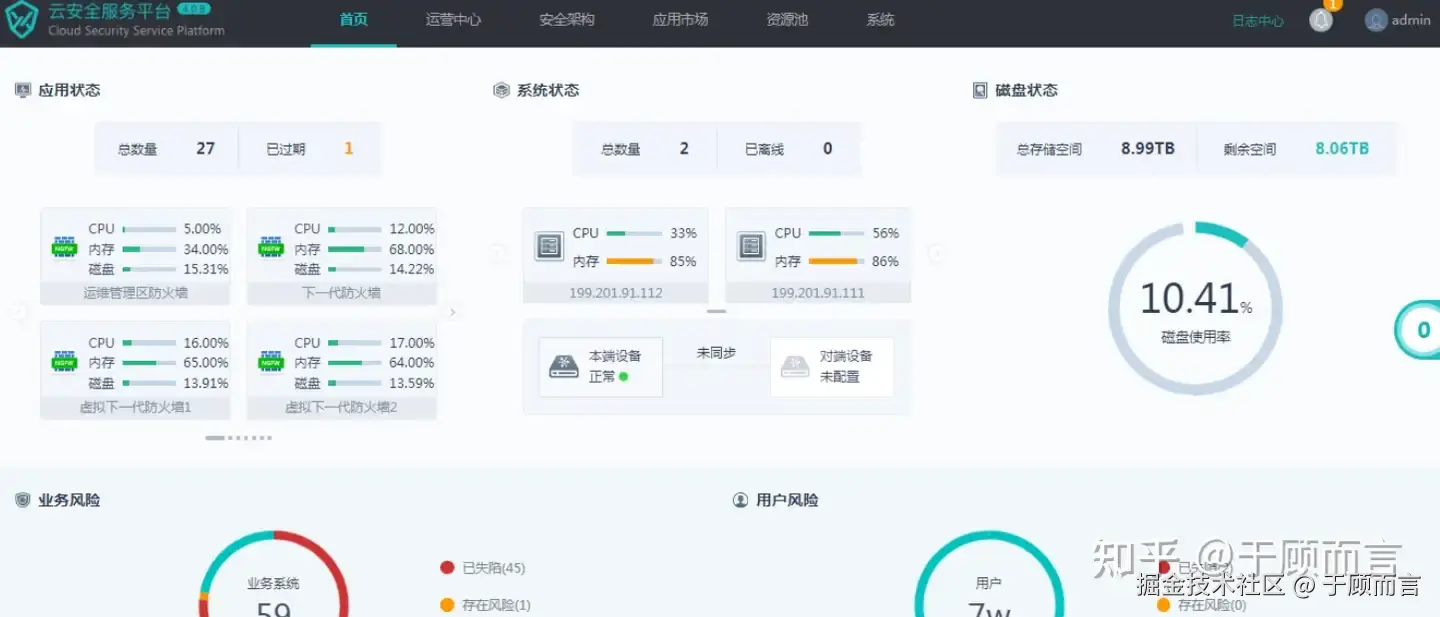Click the 虚拟下一代防火墙2 card label
Screen dimensions: 1440x617
[x=341, y=407]
